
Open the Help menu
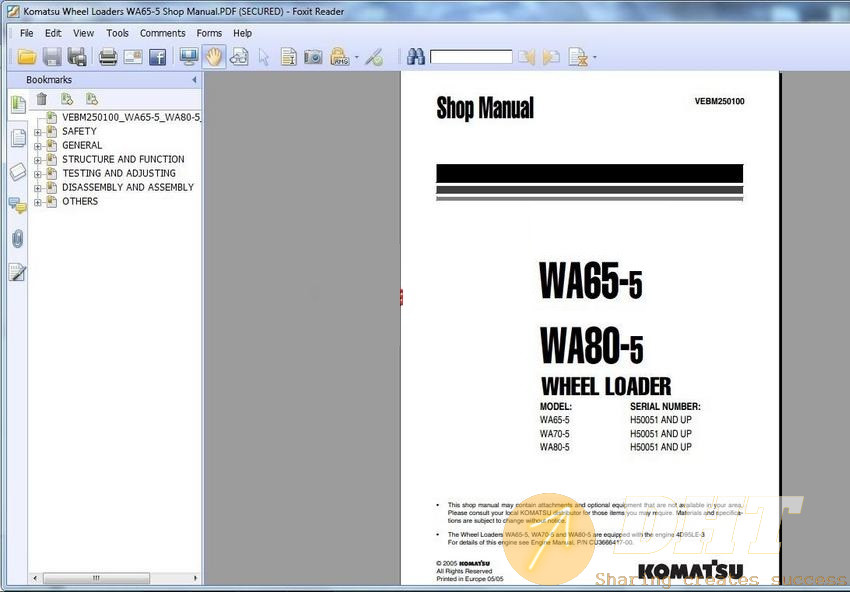pyautogui.click(x=242, y=33)
